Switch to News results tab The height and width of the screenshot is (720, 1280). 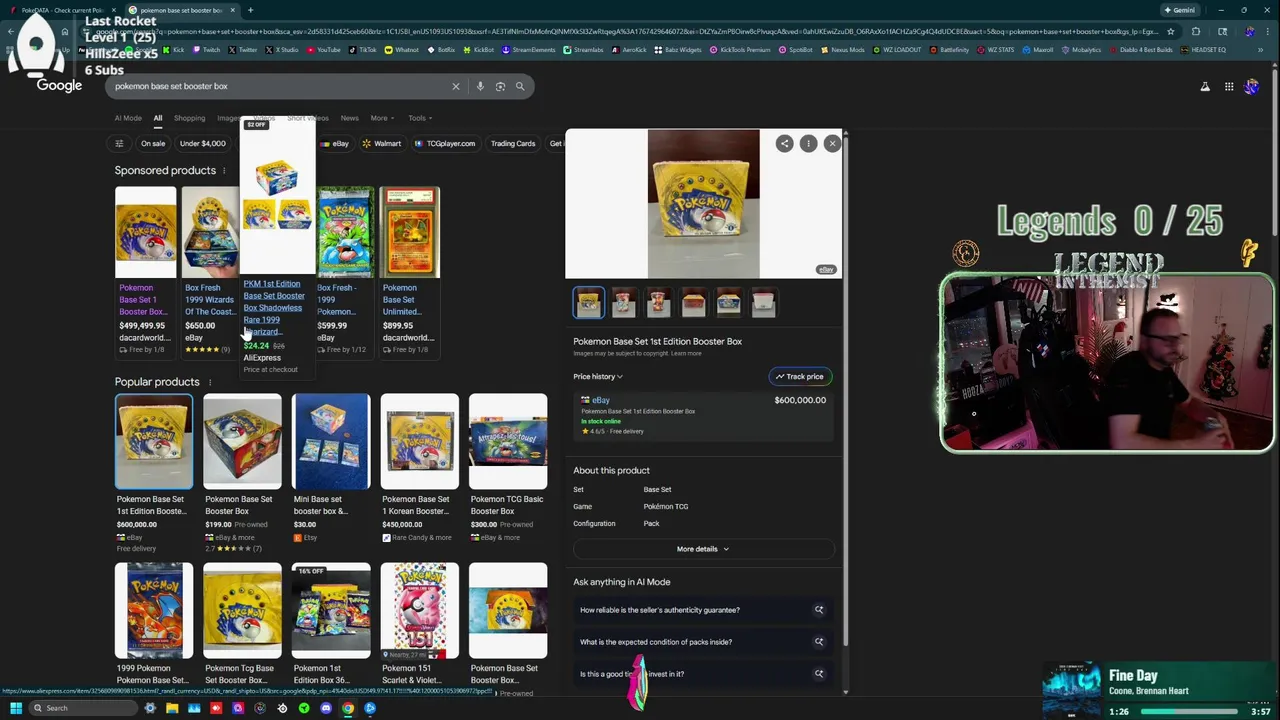[x=349, y=118]
